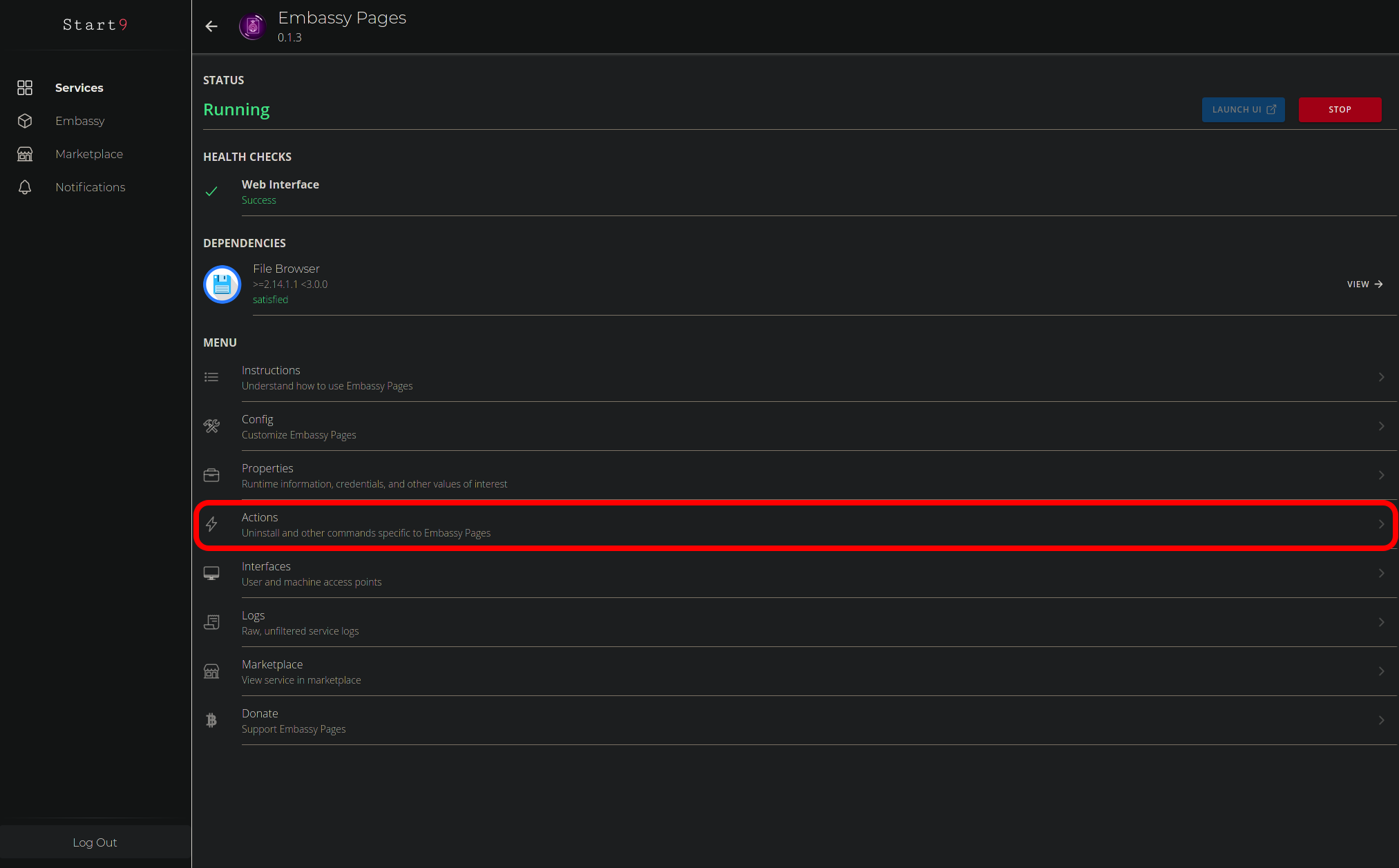Click the Actions lightning bolt icon

[211, 524]
